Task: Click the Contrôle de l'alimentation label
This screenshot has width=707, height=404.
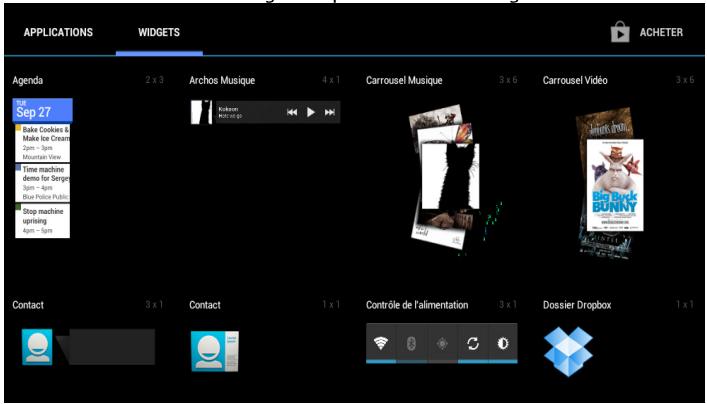Action: coord(417,305)
